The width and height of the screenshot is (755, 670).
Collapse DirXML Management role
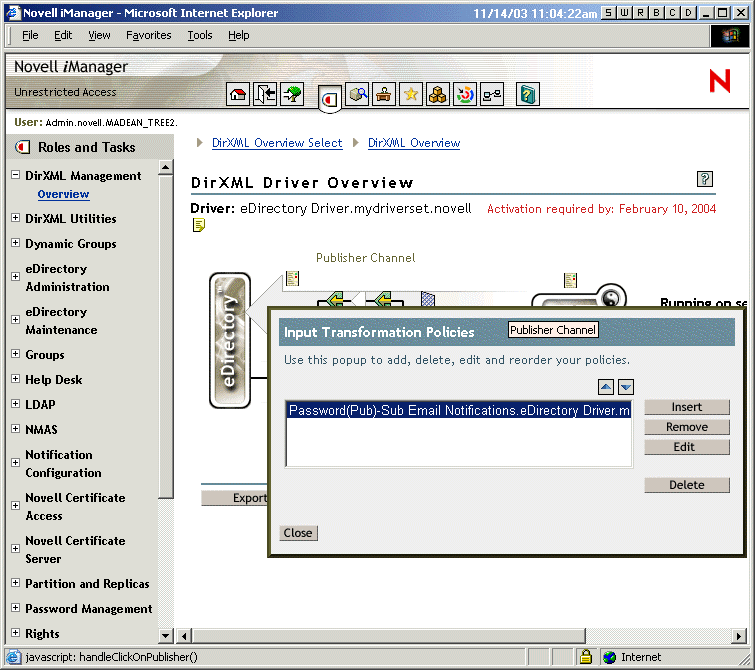coord(15,175)
